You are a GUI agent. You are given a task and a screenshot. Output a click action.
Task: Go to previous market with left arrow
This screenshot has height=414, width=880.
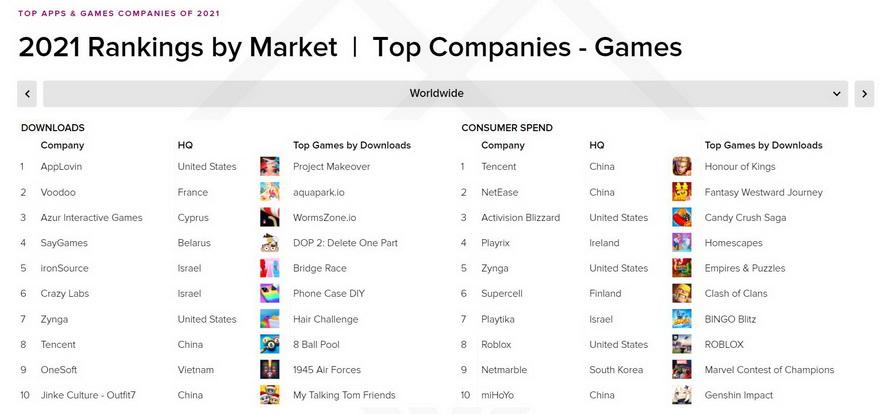click(x=28, y=93)
